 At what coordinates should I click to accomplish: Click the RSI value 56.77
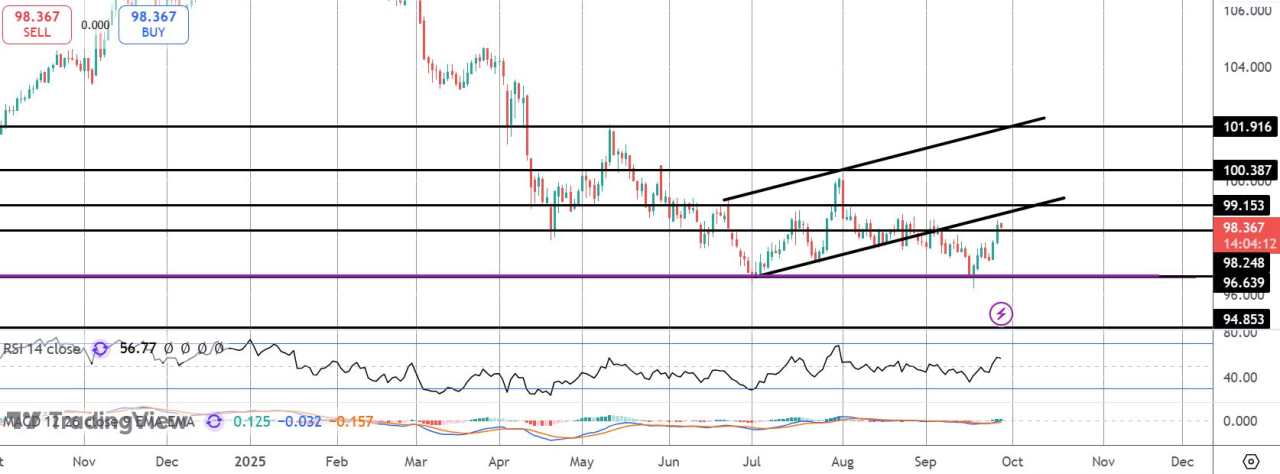(137, 349)
